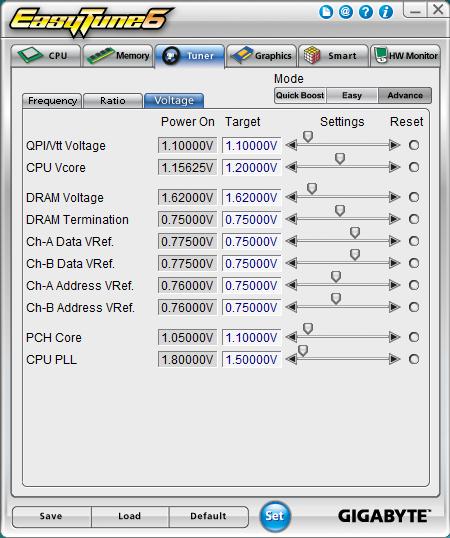Choose Advance mode

(405, 95)
